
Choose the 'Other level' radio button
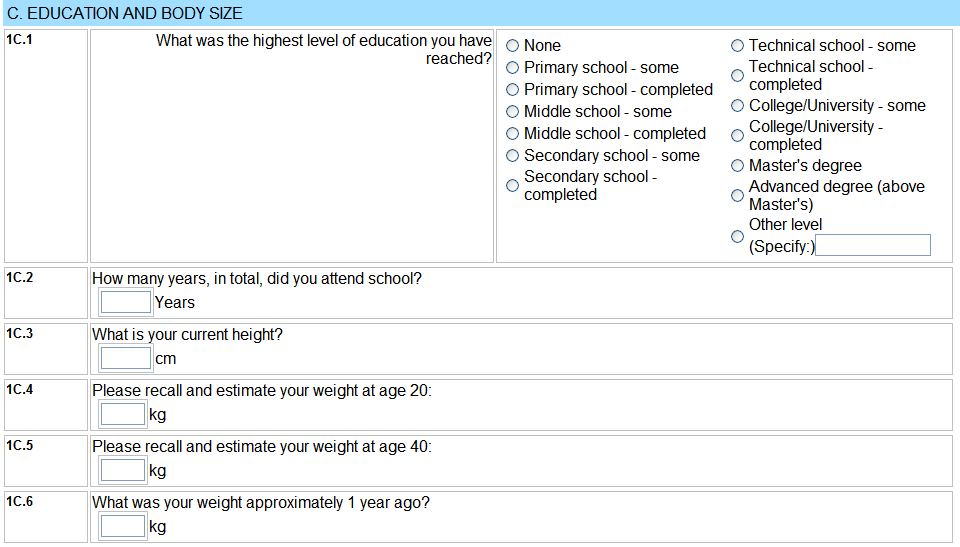click(738, 236)
